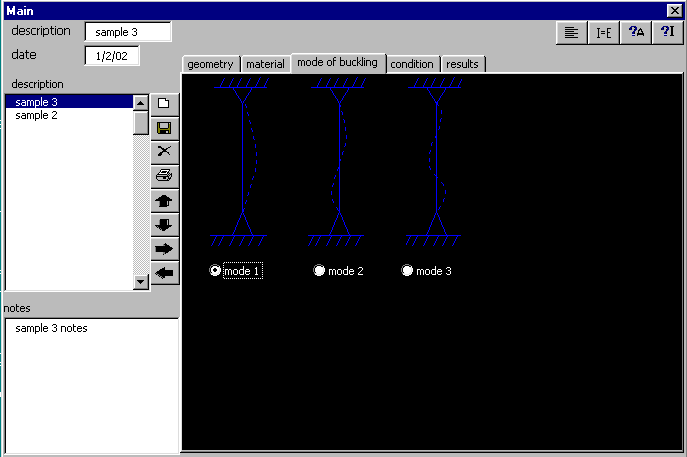This screenshot has height=457, width=687.
Task: Click the date input field
Action: pyautogui.click(x=112, y=56)
